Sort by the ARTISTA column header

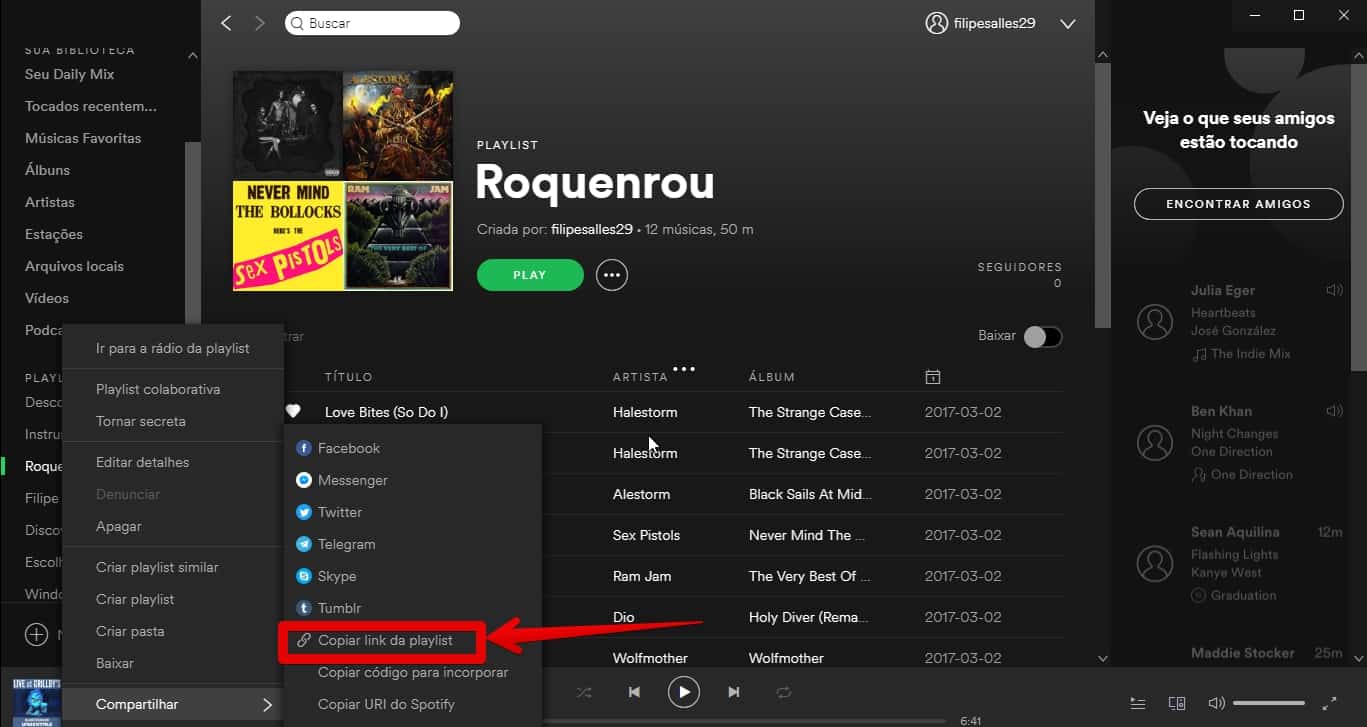point(640,377)
